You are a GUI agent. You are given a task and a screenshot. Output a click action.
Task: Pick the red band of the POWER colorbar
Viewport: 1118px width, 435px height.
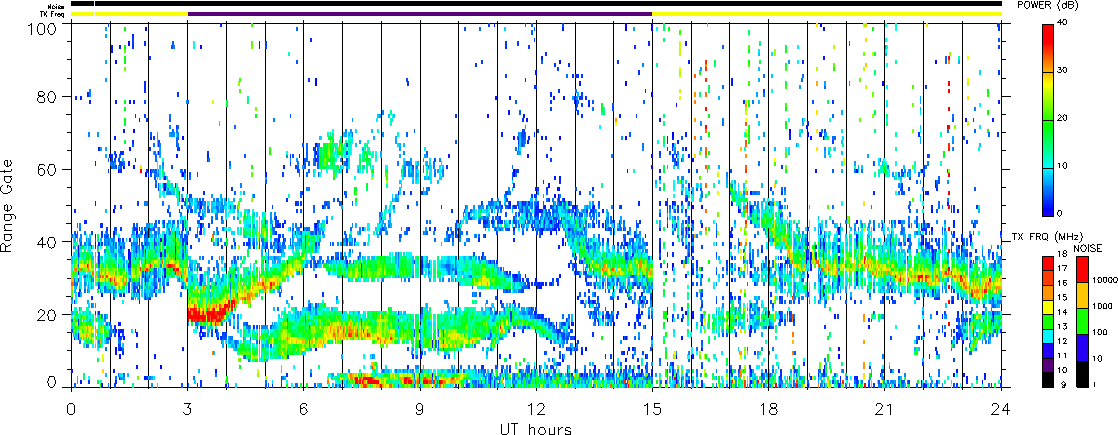1047,48
